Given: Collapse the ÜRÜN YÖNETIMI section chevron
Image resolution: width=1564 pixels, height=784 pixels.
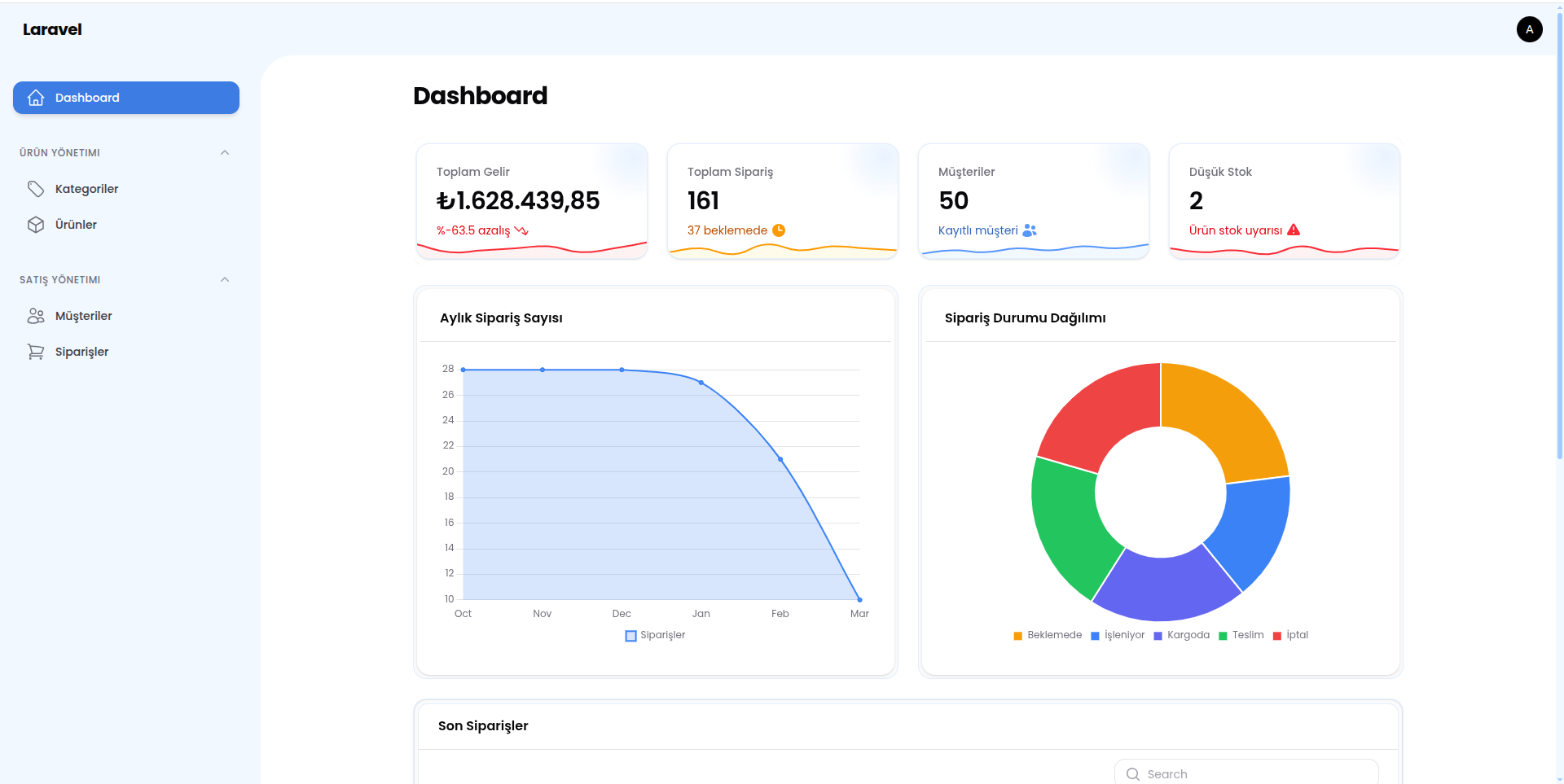Looking at the screenshot, I should pyautogui.click(x=225, y=153).
